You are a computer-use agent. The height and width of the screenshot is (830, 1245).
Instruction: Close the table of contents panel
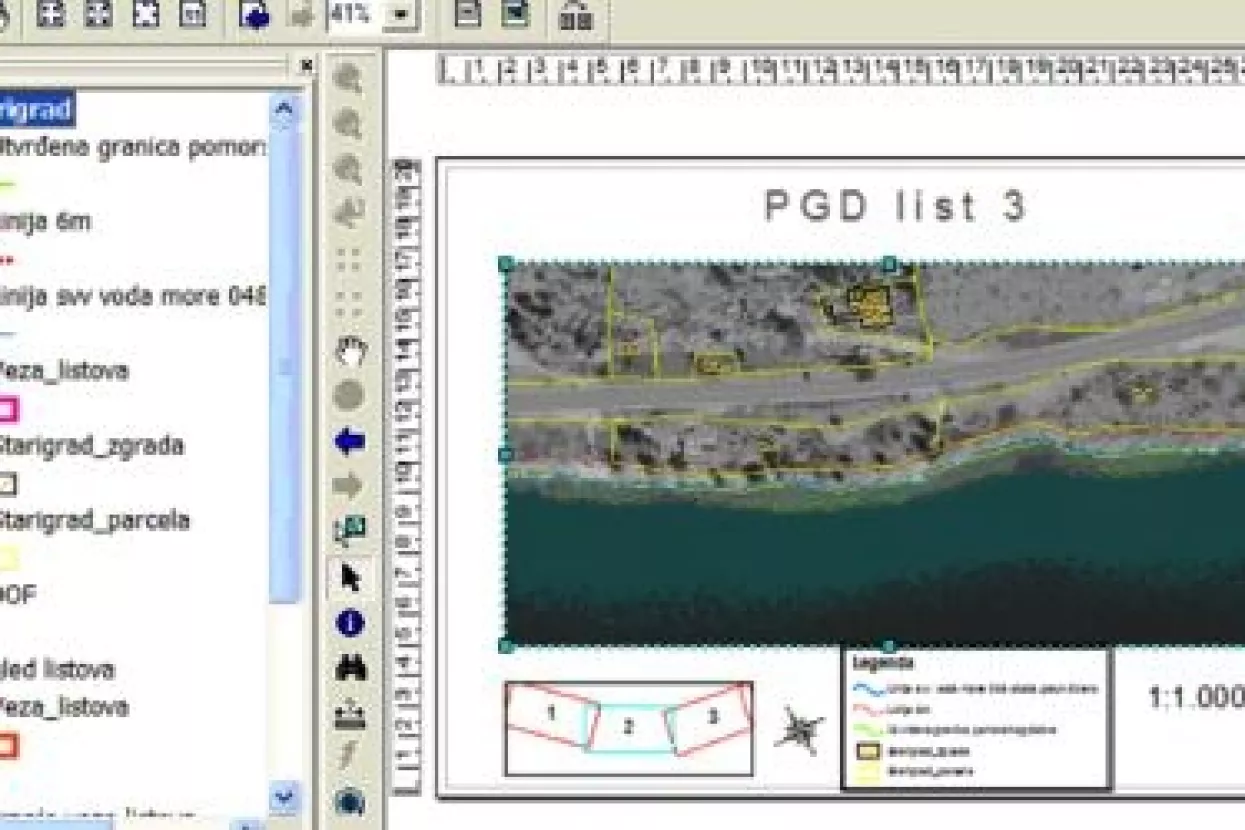(307, 66)
